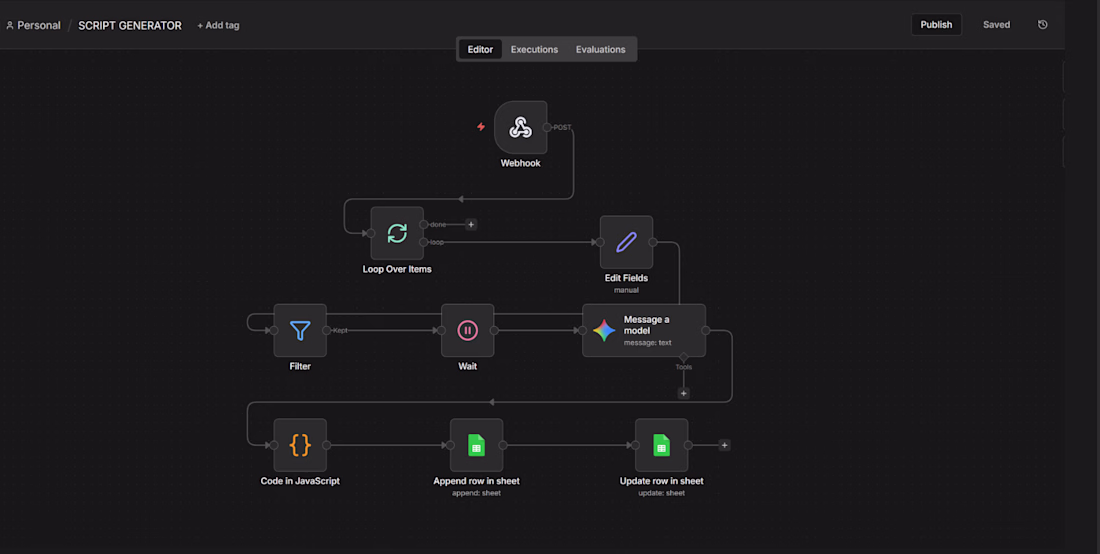1100x554 pixels.
Task: Select the Editor tab
Action: coord(481,49)
